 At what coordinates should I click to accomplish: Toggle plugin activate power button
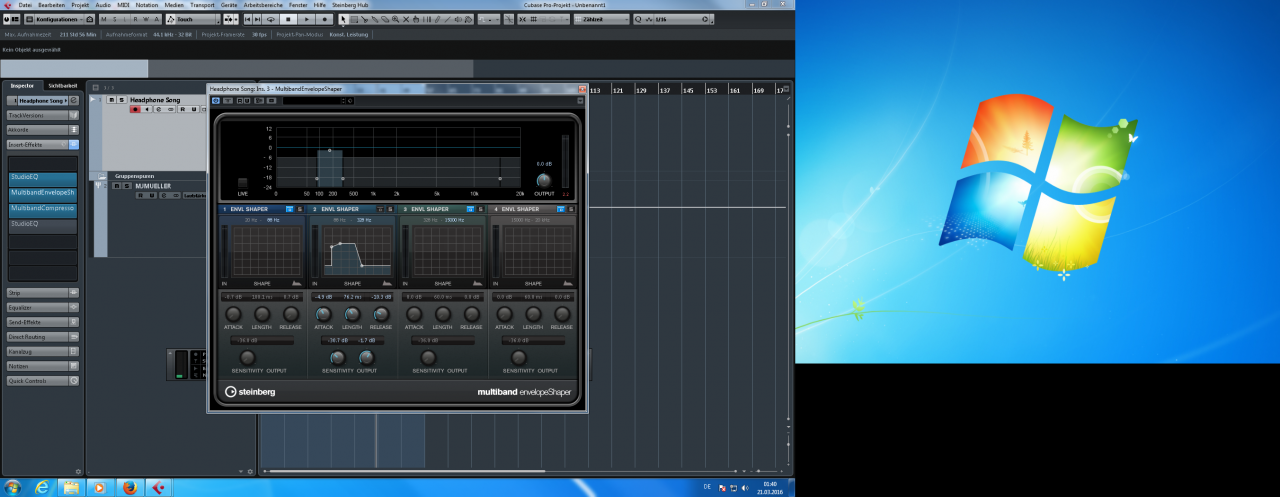click(215, 100)
